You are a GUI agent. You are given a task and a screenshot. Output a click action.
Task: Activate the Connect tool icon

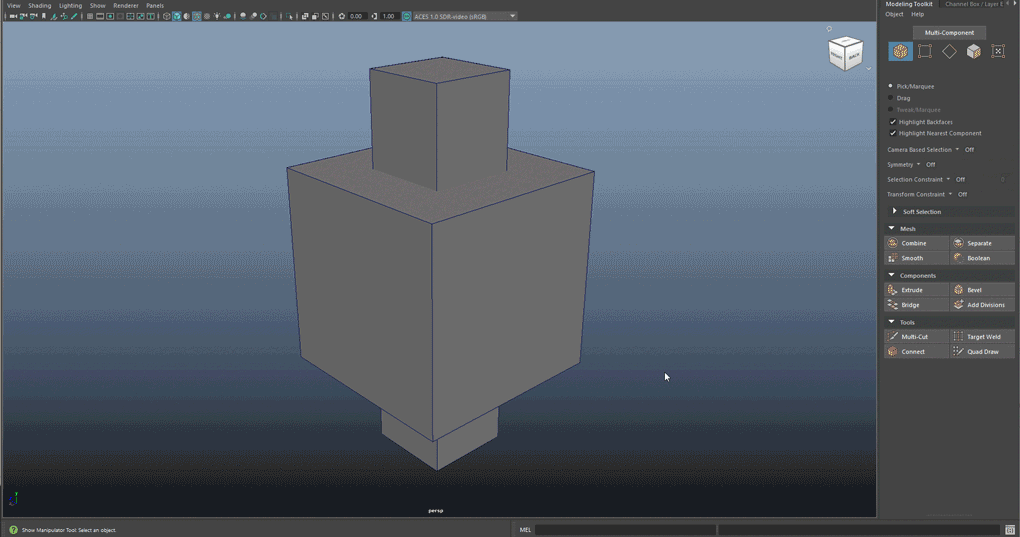tap(892, 352)
